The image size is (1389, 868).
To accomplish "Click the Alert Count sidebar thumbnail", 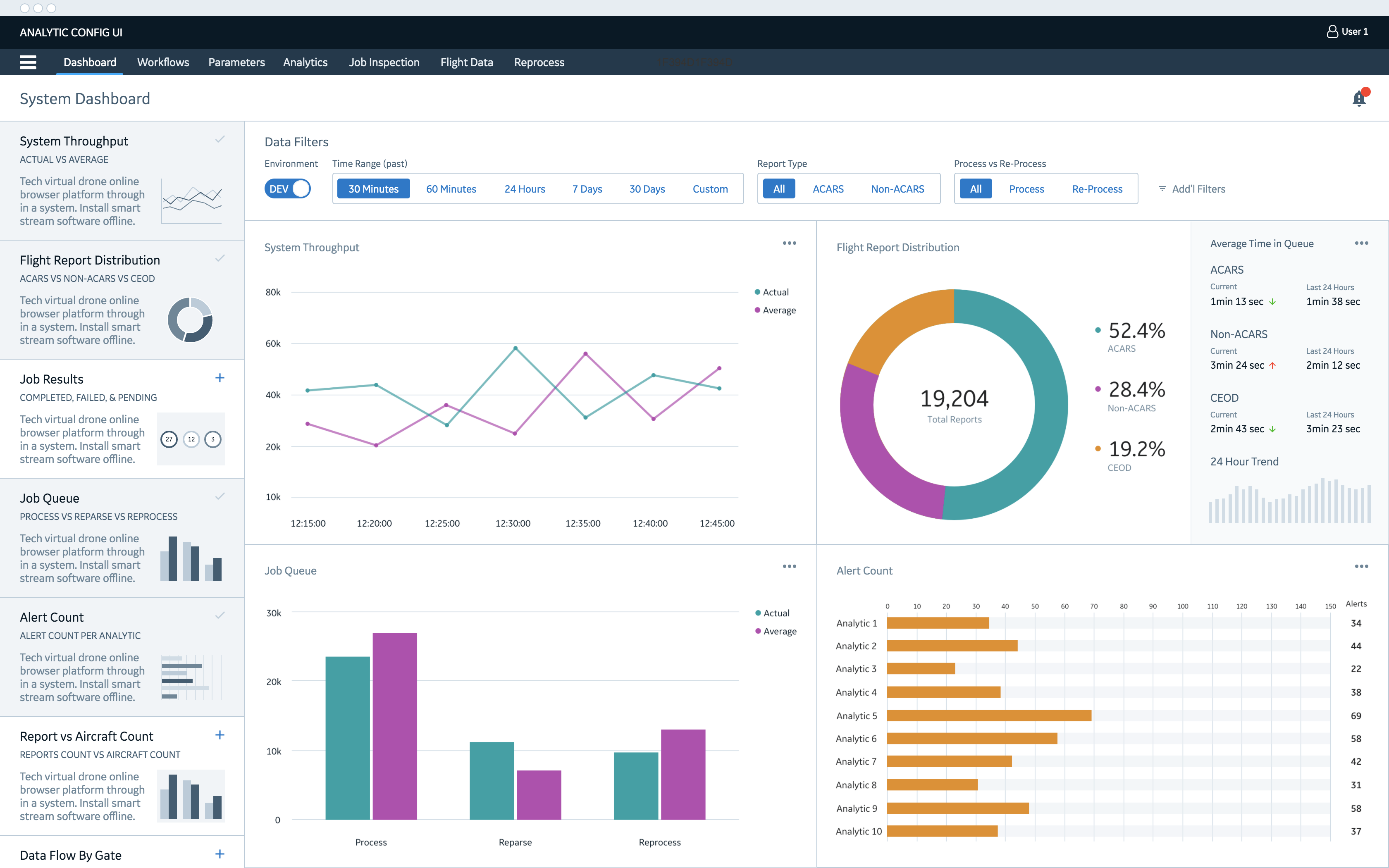I will coord(191,677).
